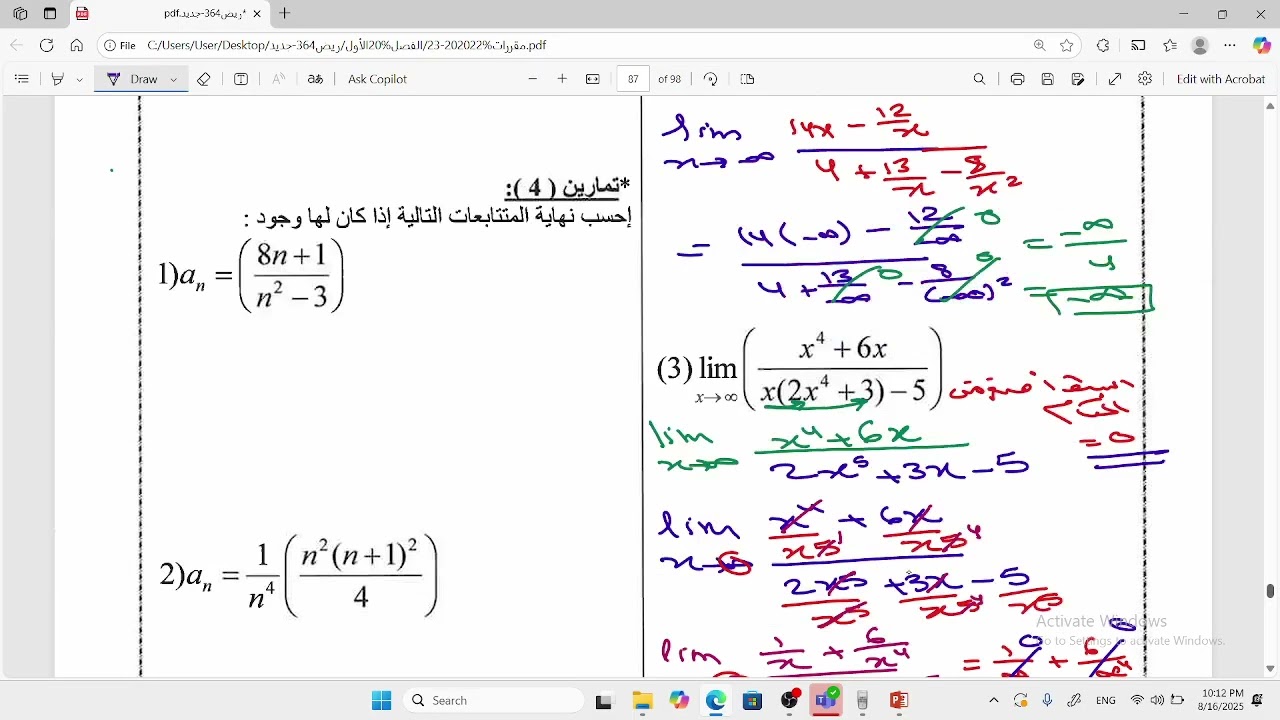Refresh the current page
This screenshot has height=720, width=1280.
[46, 45]
